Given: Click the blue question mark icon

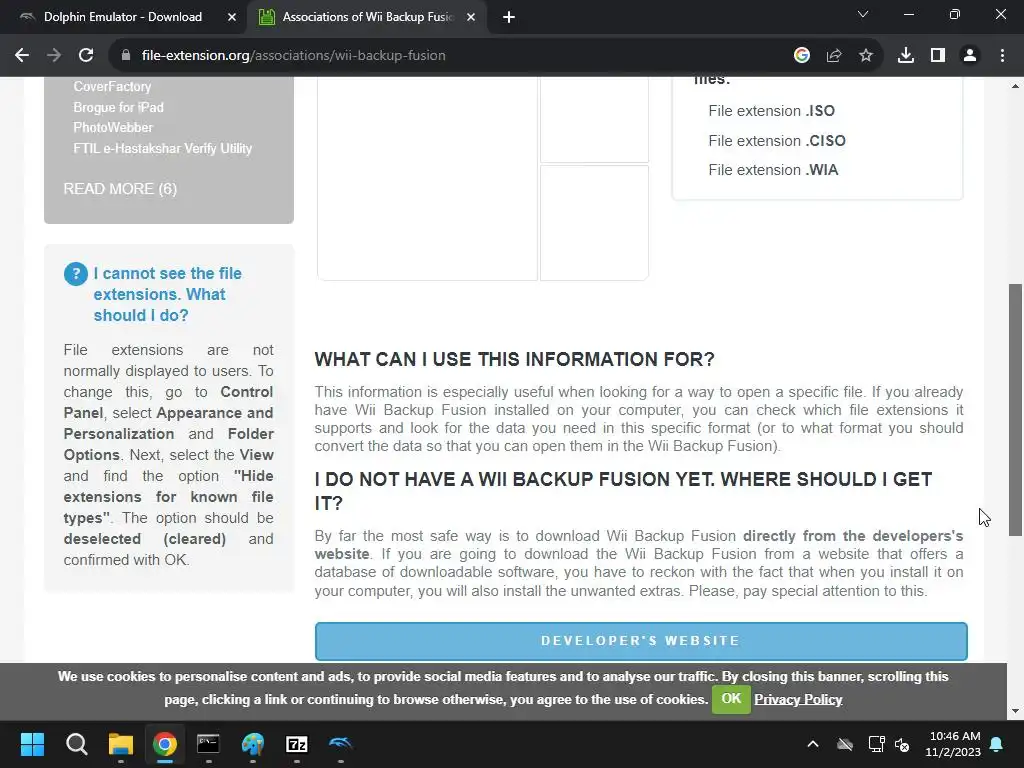Looking at the screenshot, I should pyautogui.click(x=76, y=274).
